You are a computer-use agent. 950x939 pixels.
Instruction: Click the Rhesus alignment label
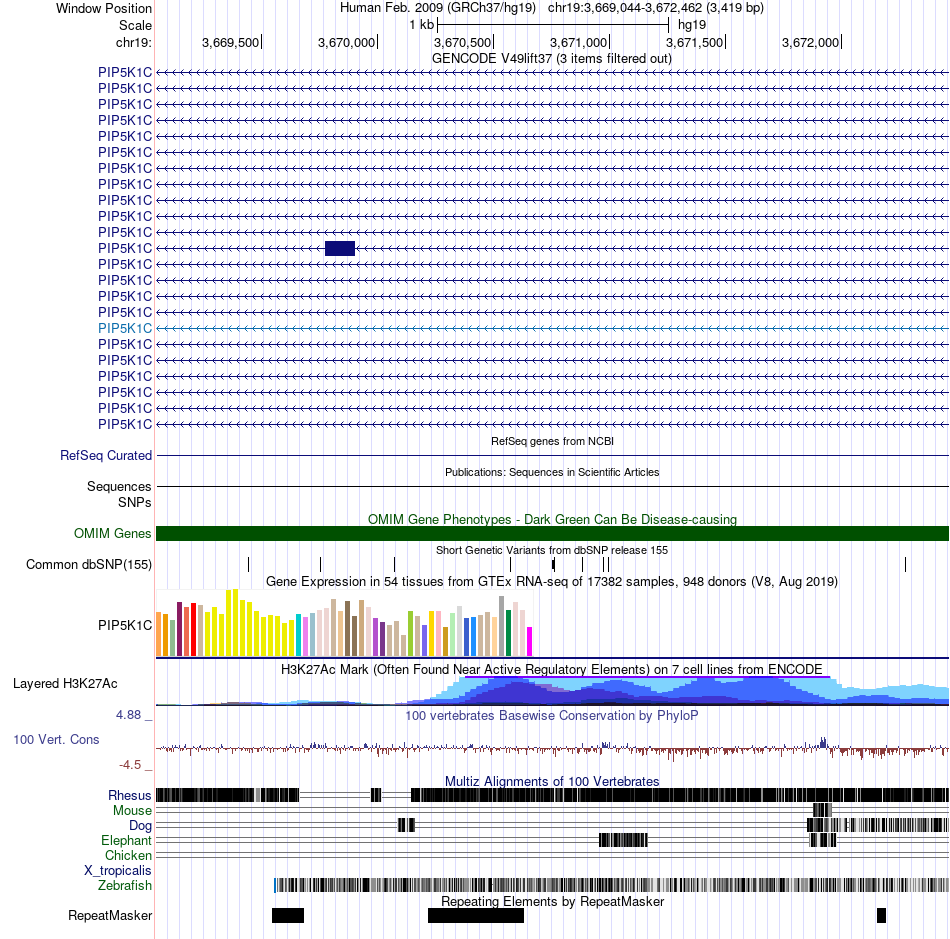pos(130,795)
